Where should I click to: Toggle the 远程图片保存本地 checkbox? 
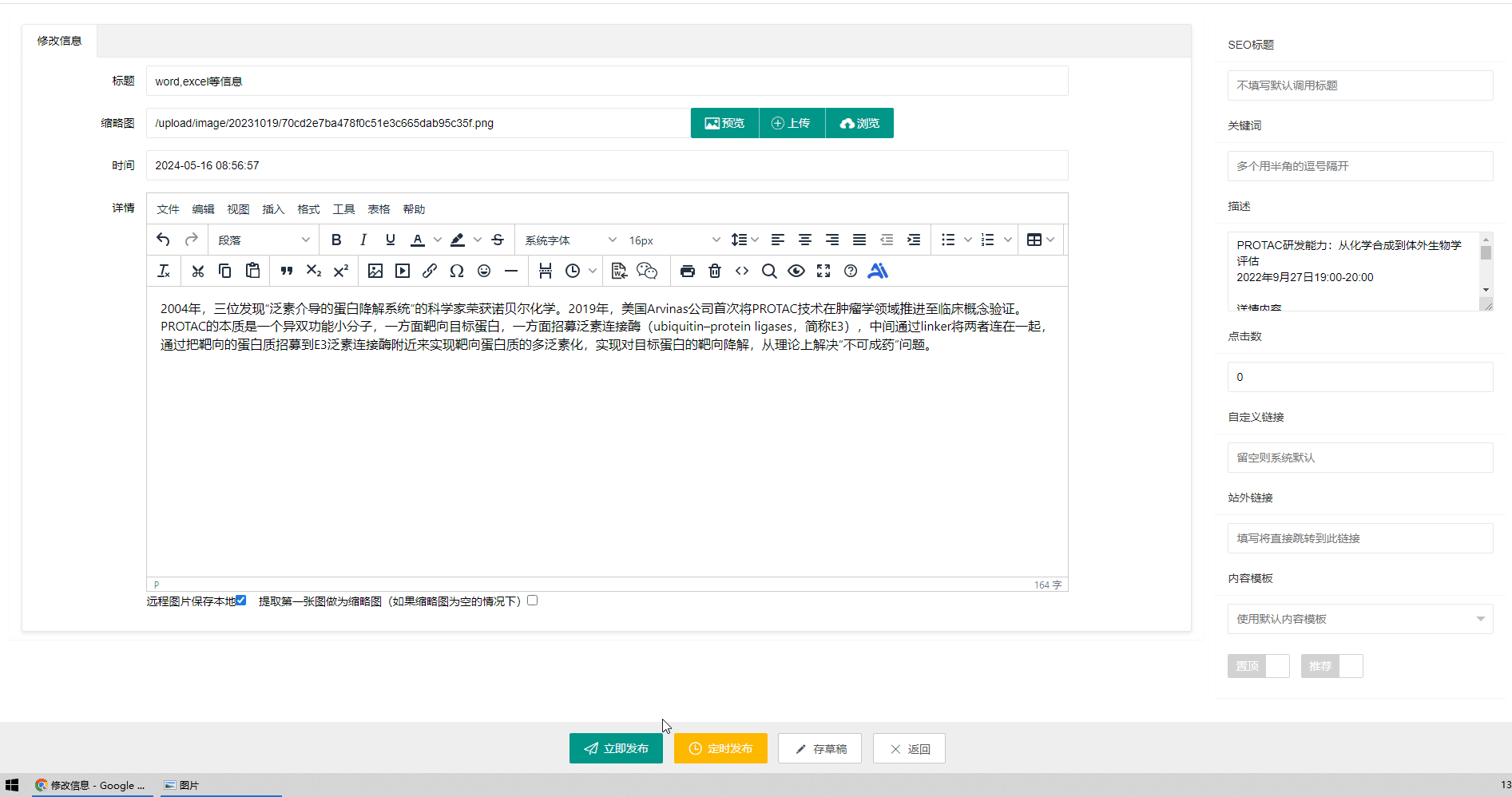pos(240,601)
